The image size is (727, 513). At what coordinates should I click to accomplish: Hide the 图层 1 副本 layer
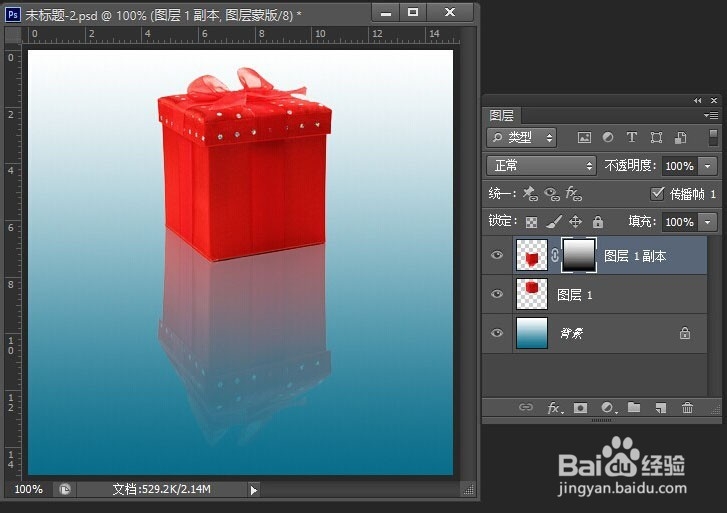pos(497,255)
